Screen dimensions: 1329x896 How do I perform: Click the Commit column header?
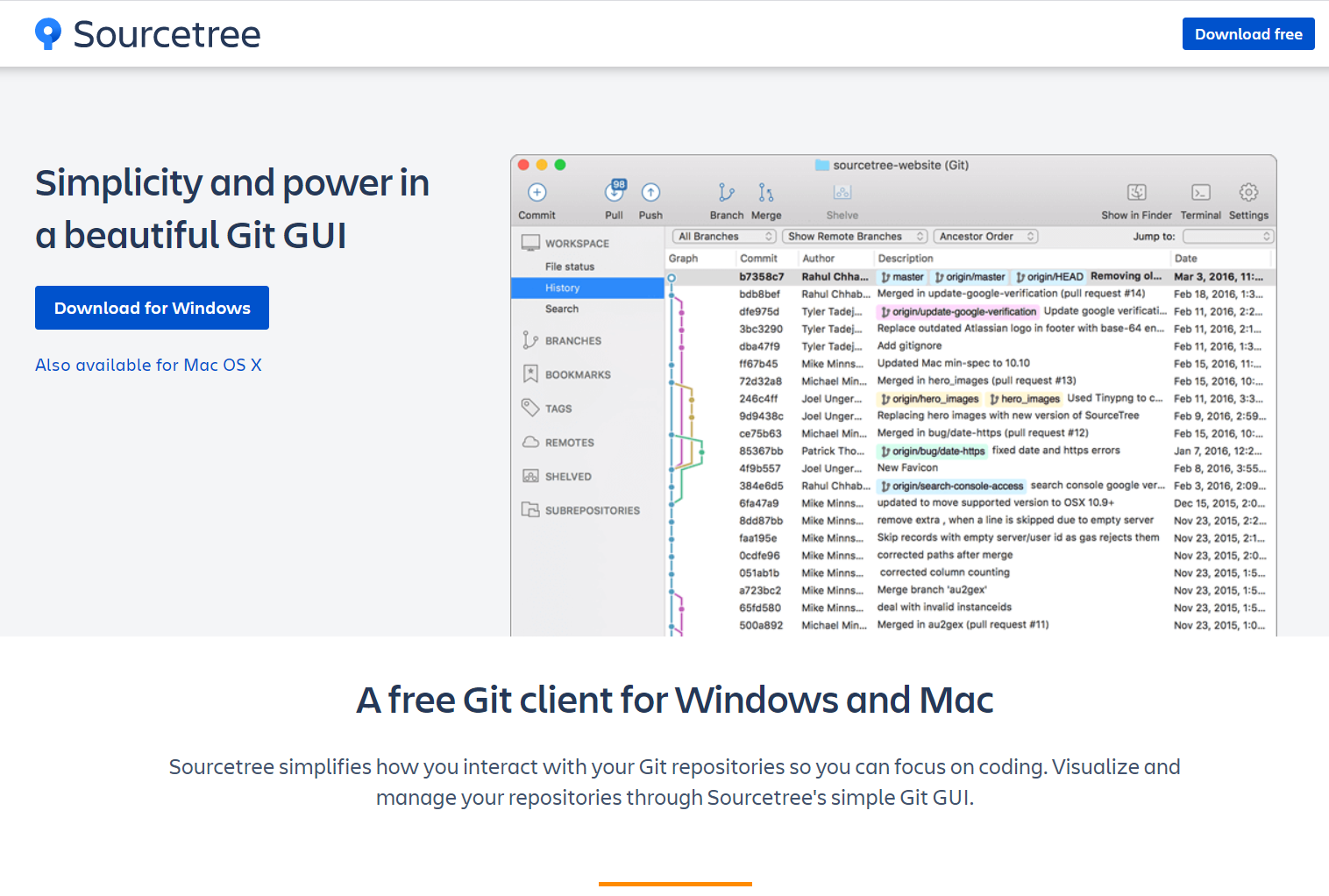(x=758, y=259)
